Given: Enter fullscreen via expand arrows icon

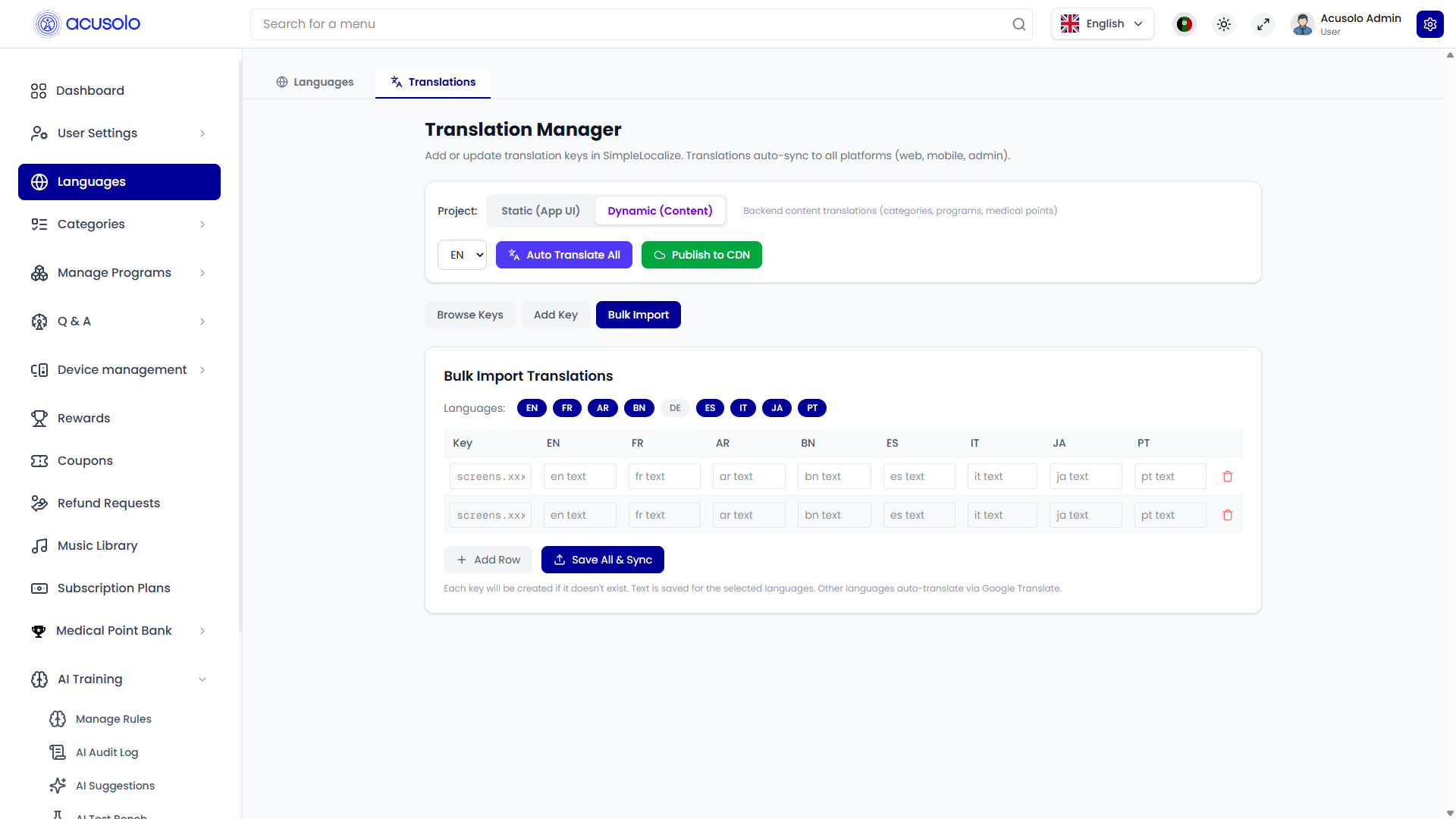Looking at the screenshot, I should [1263, 24].
